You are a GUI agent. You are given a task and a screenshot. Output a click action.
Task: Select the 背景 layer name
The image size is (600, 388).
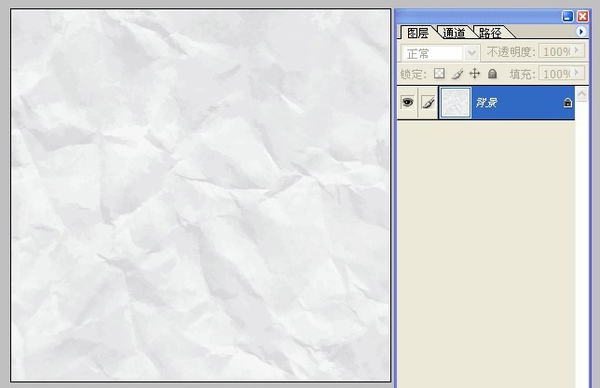tap(486, 103)
